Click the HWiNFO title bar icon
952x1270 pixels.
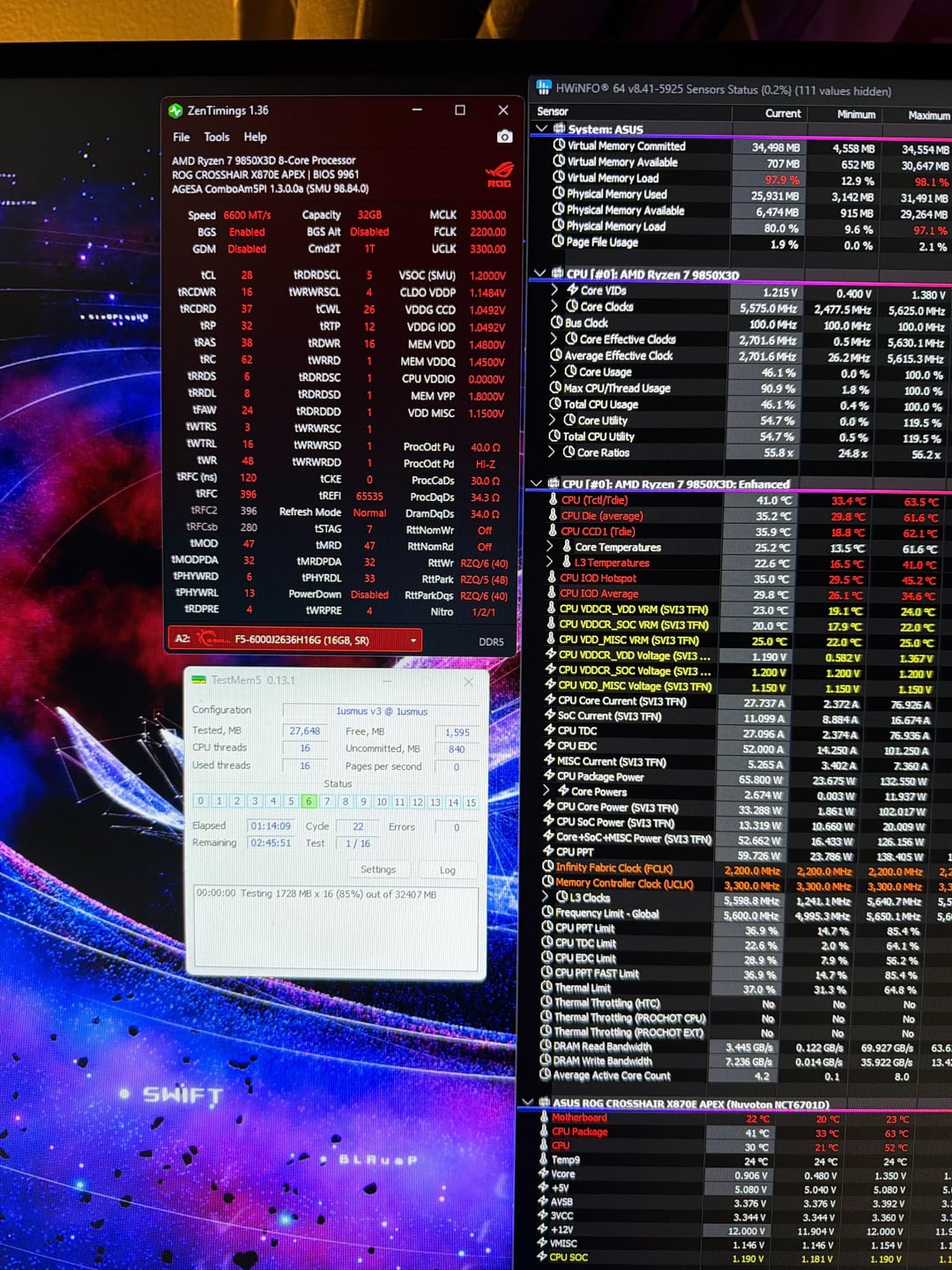coord(543,87)
